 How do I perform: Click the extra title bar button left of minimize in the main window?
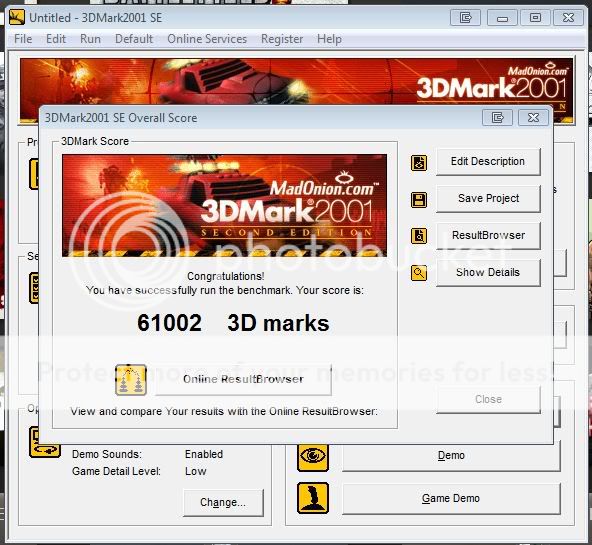click(x=465, y=18)
